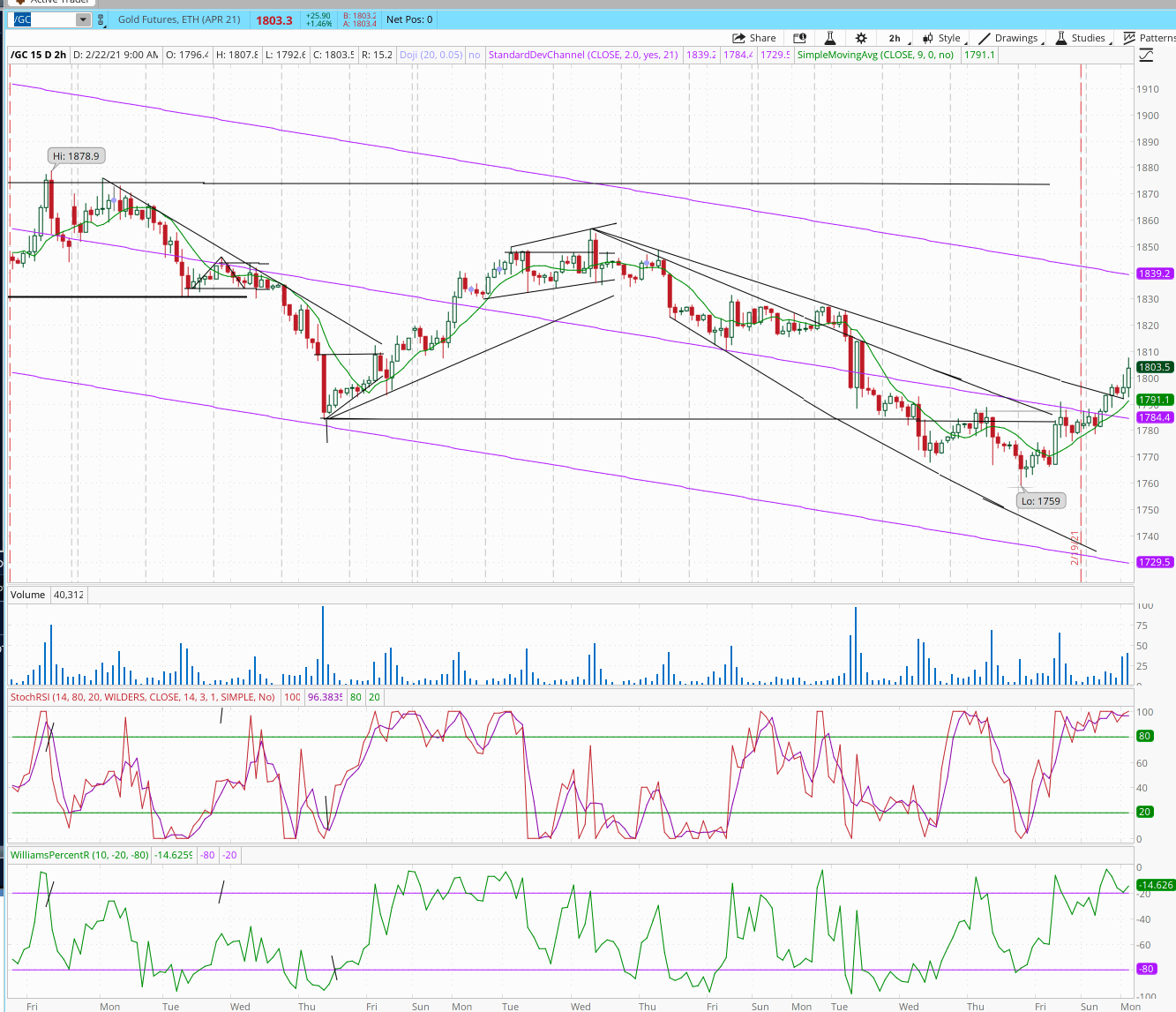The width and height of the screenshot is (1176, 1012).
Task: Click the Hi: 1878.9 price bubble
Action: pos(76,156)
